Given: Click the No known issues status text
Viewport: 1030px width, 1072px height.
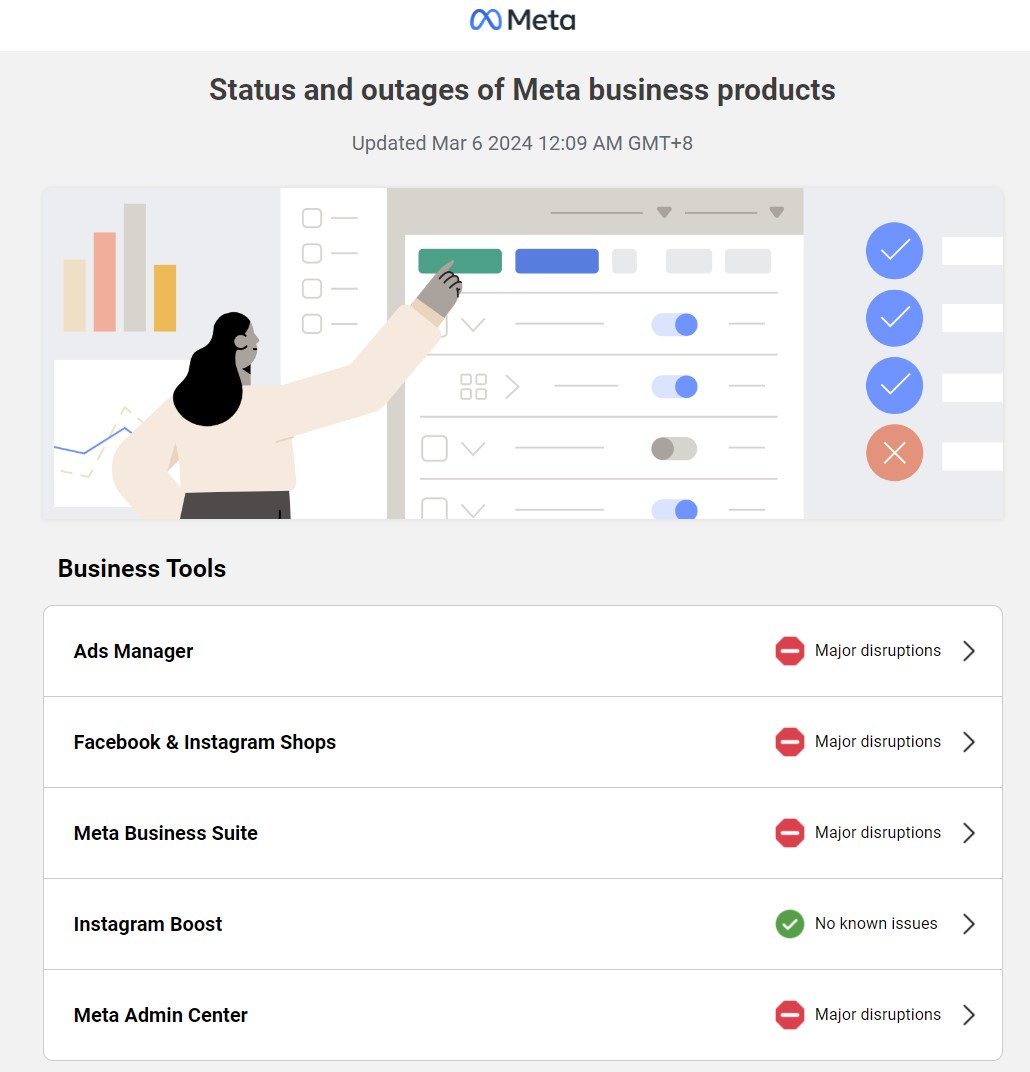Looking at the screenshot, I should coord(876,924).
